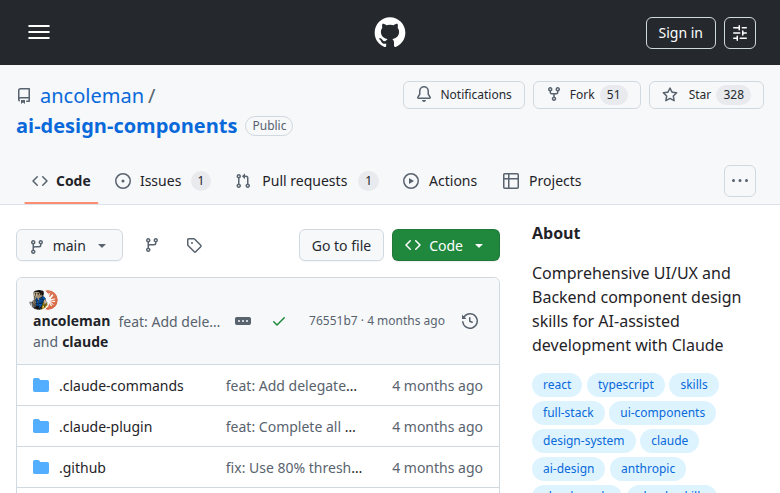
Task: View branches via the branch icon
Action: 152,245
